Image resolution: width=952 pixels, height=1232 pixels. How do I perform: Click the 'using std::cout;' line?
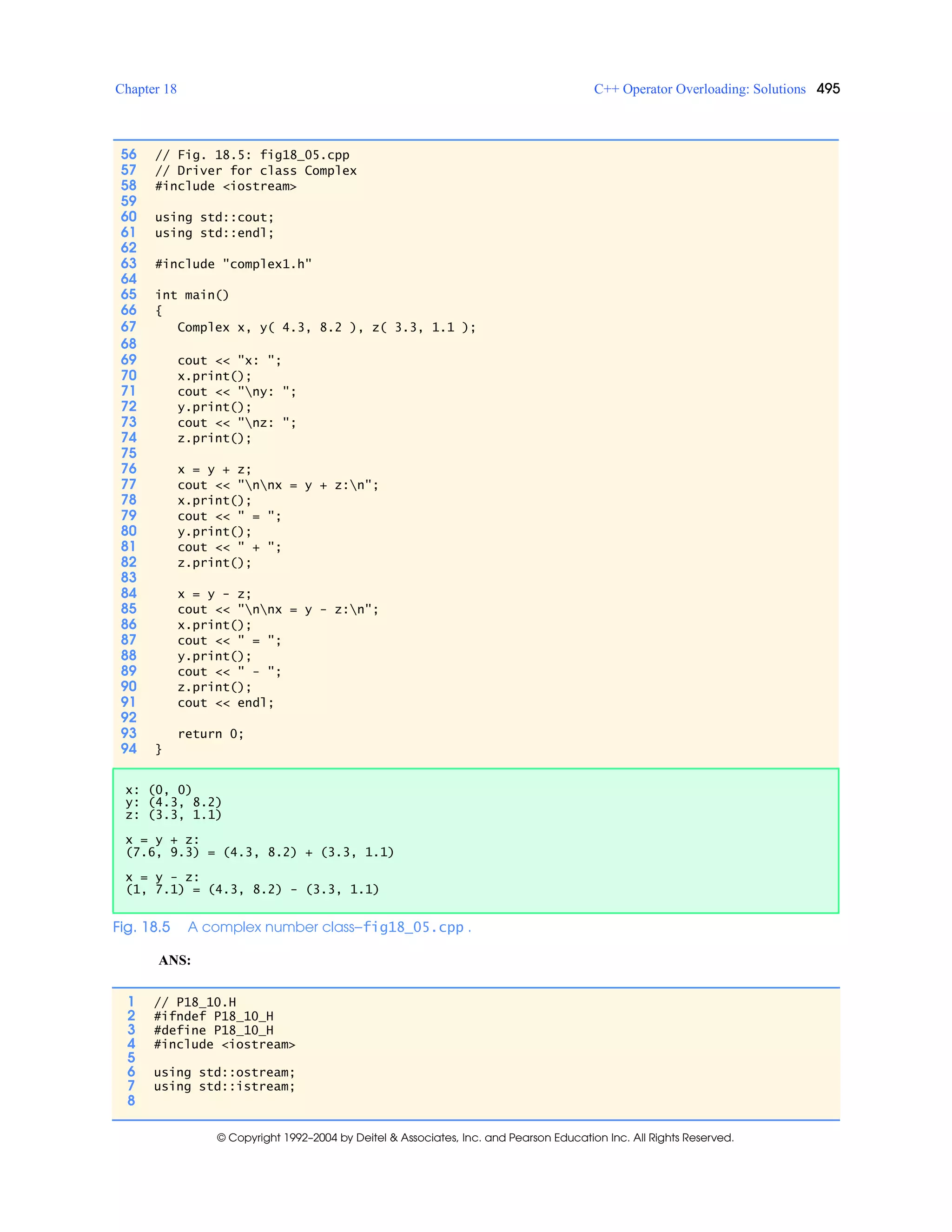(x=214, y=218)
